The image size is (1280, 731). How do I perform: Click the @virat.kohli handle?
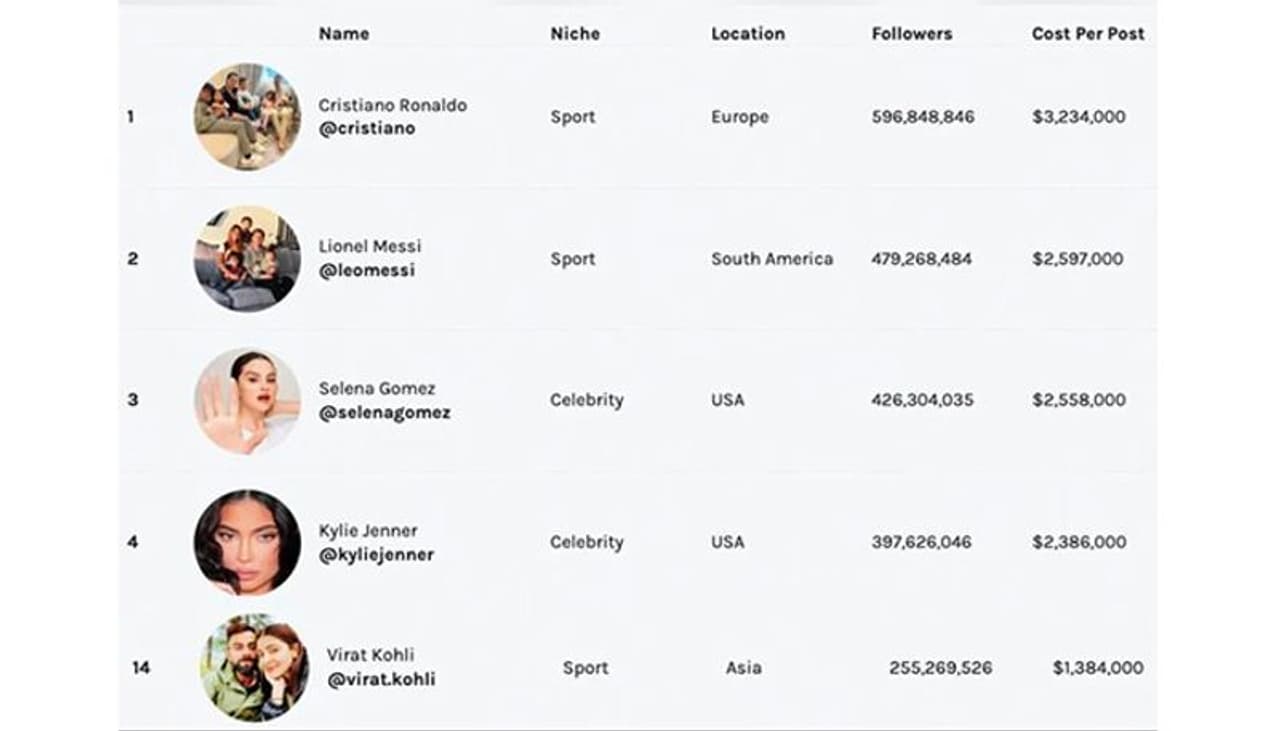click(380, 680)
